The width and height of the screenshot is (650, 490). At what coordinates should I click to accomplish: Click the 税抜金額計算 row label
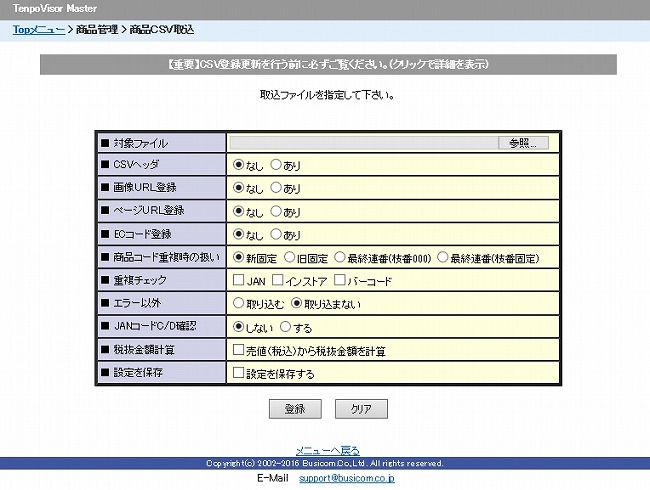point(144,350)
